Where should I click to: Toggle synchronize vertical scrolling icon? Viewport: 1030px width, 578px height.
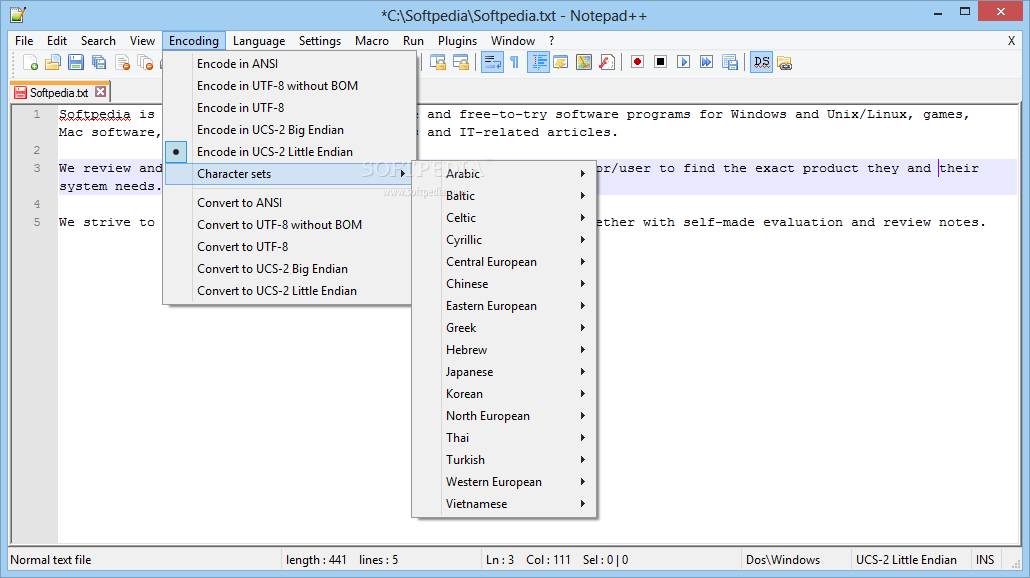[438, 62]
